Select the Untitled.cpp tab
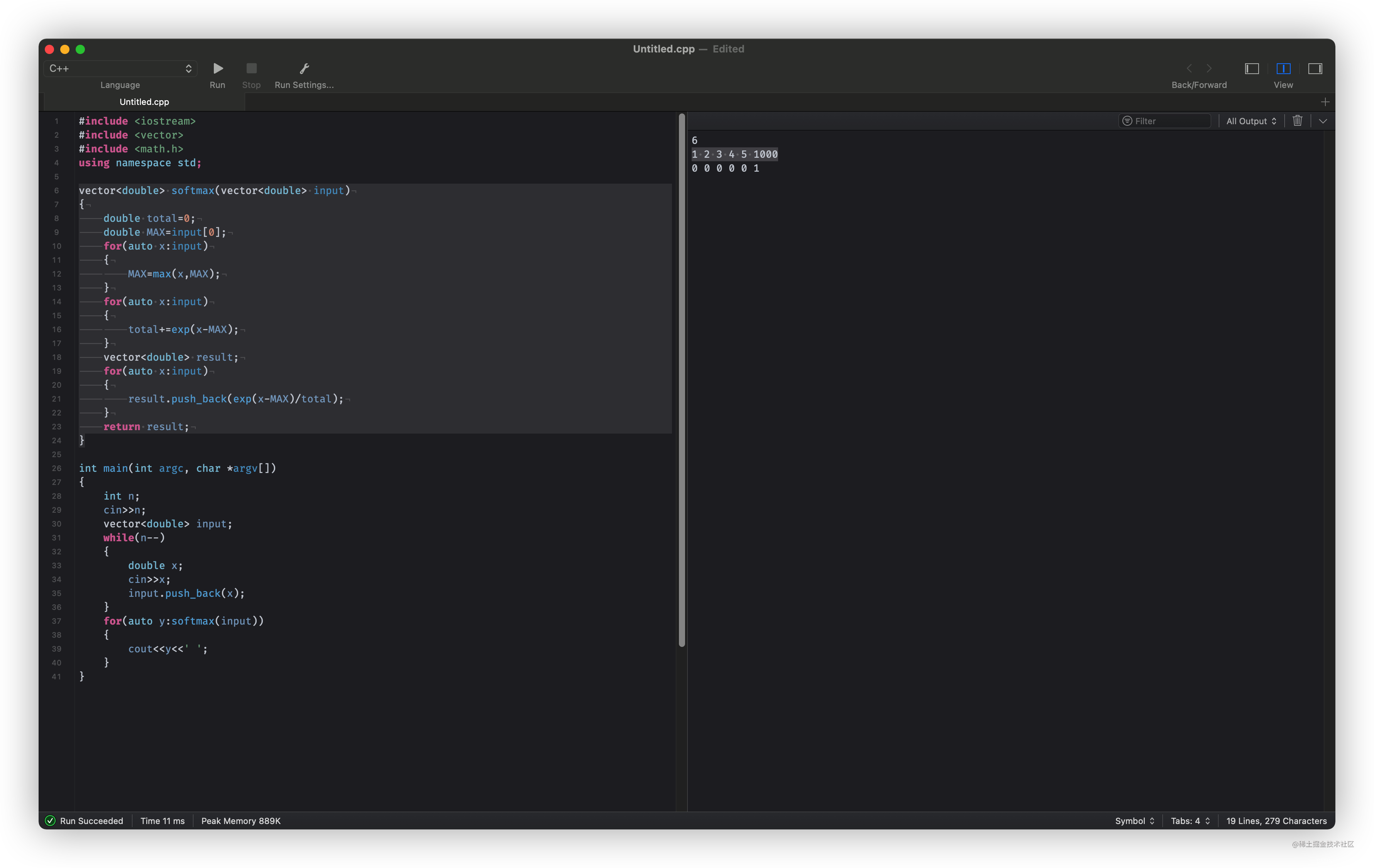This screenshot has width=1374, height=868. tap(144, 102)
